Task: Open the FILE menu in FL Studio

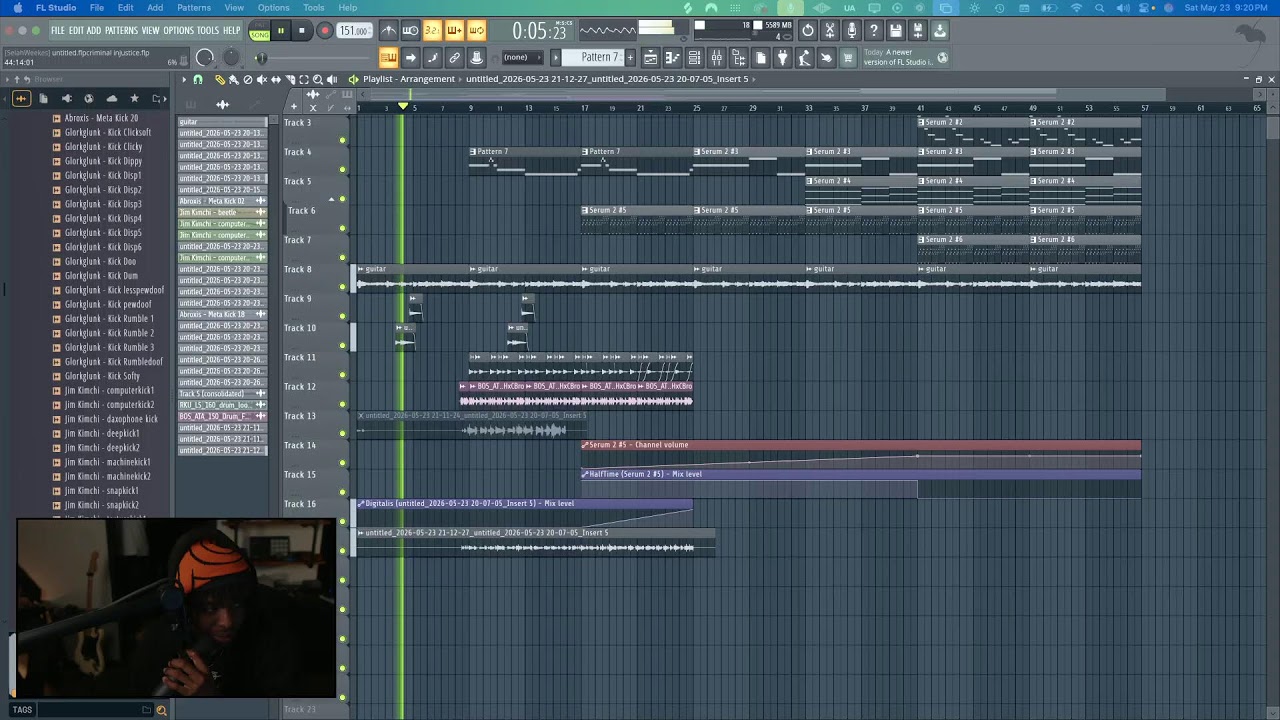Action: [x=58, y=31]
